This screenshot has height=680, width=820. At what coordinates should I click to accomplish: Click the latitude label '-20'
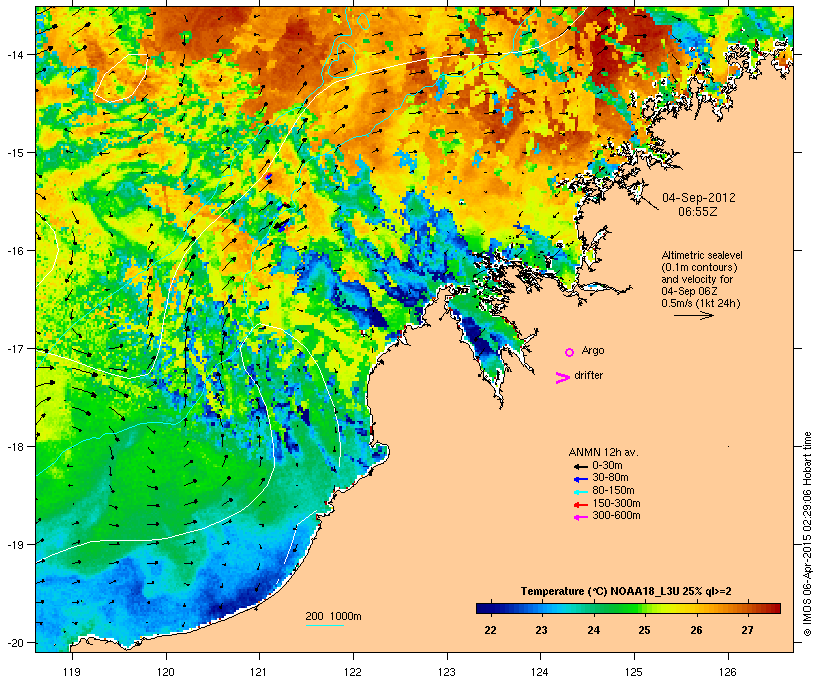pyautogui.click(x=14, y=642)
